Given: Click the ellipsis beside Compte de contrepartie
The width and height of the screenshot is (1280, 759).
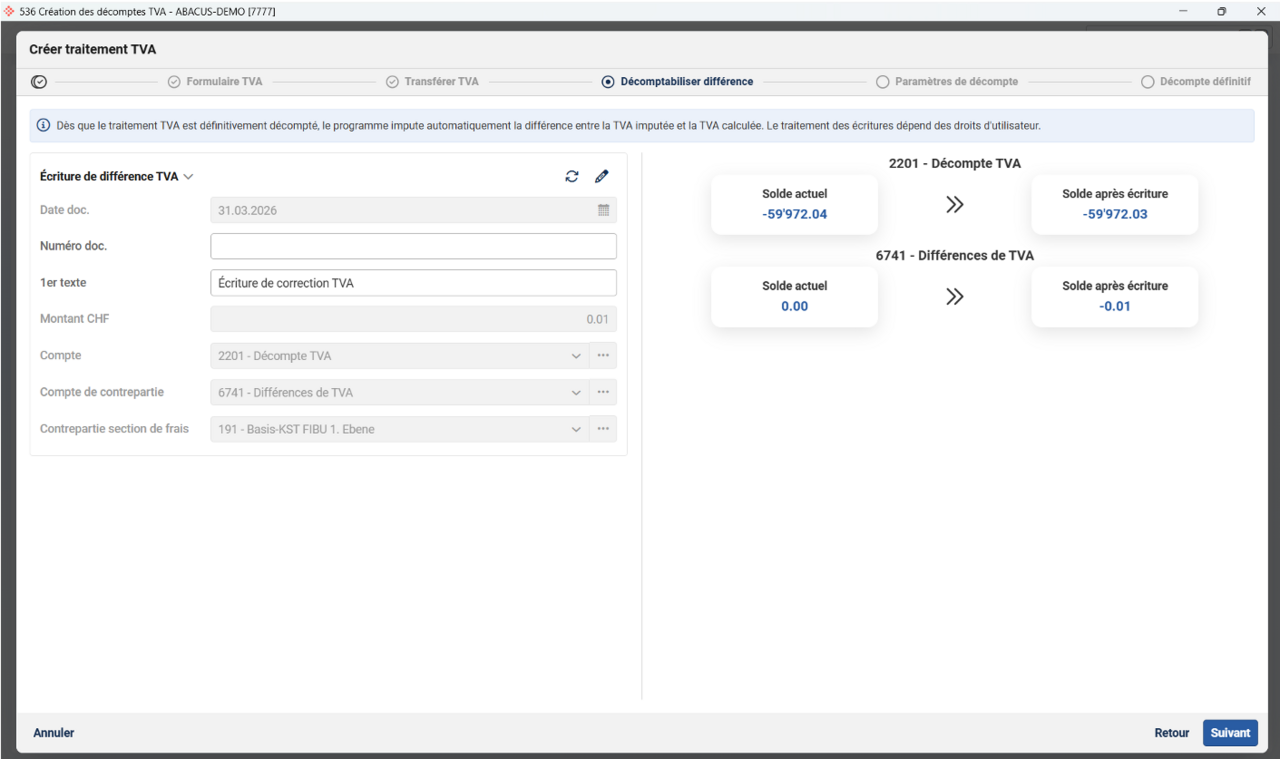Looking at the screenshot, I should [603, 393].
